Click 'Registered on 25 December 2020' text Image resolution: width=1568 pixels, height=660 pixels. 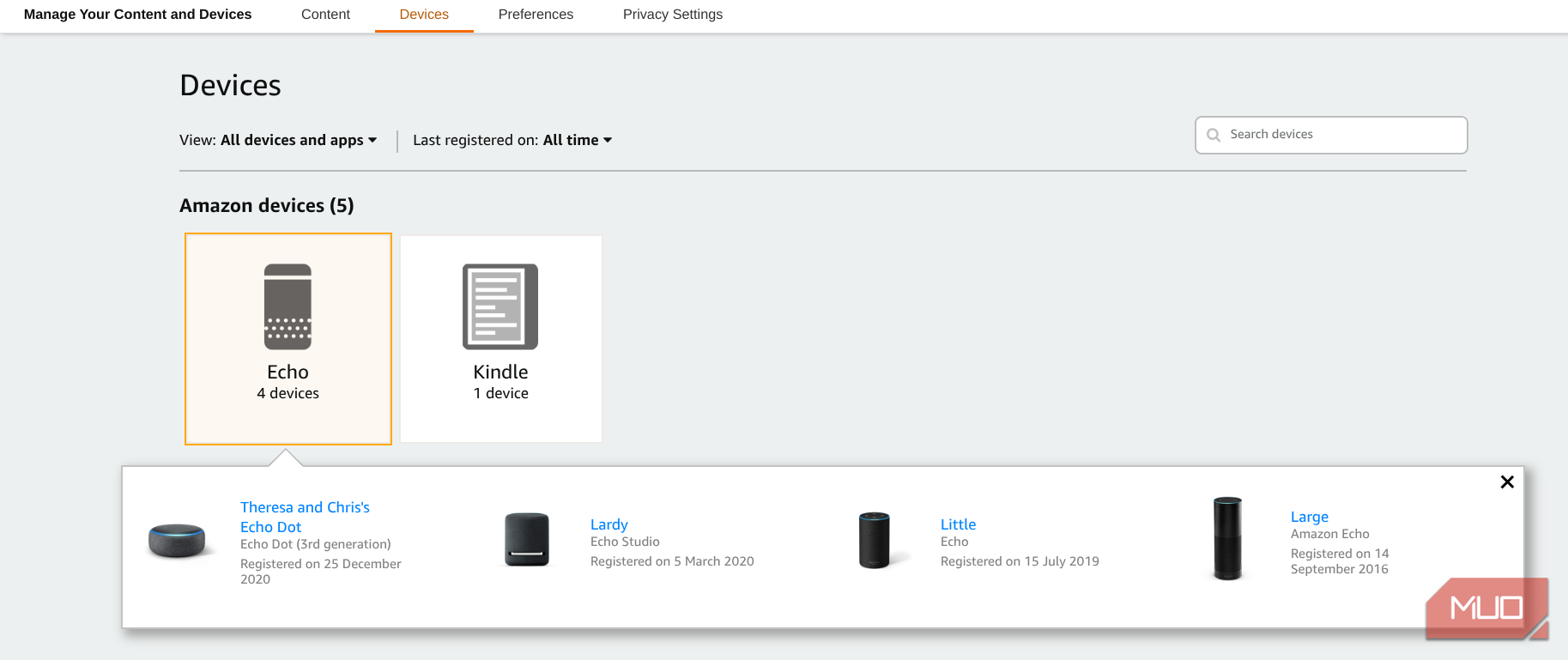click(321, 572)
